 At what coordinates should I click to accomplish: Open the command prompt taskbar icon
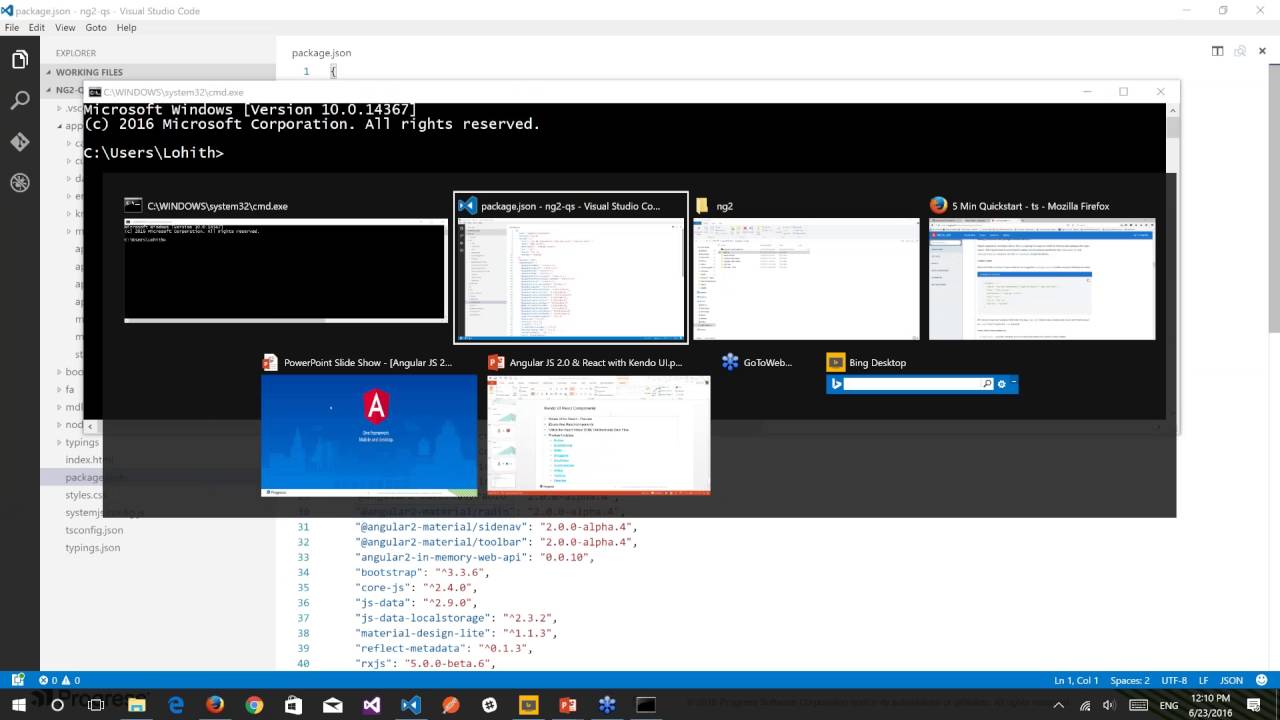[646, 705]
